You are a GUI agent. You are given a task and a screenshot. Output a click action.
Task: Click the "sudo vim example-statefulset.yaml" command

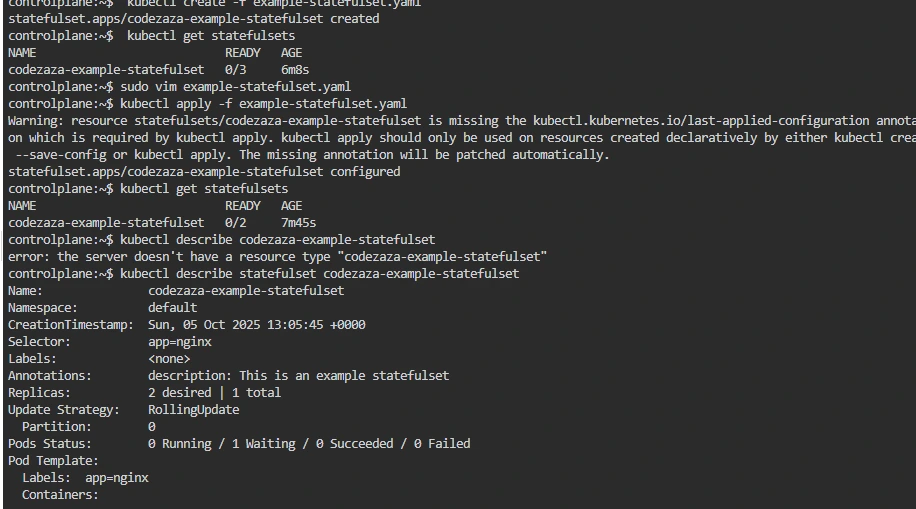pos(235,87)
